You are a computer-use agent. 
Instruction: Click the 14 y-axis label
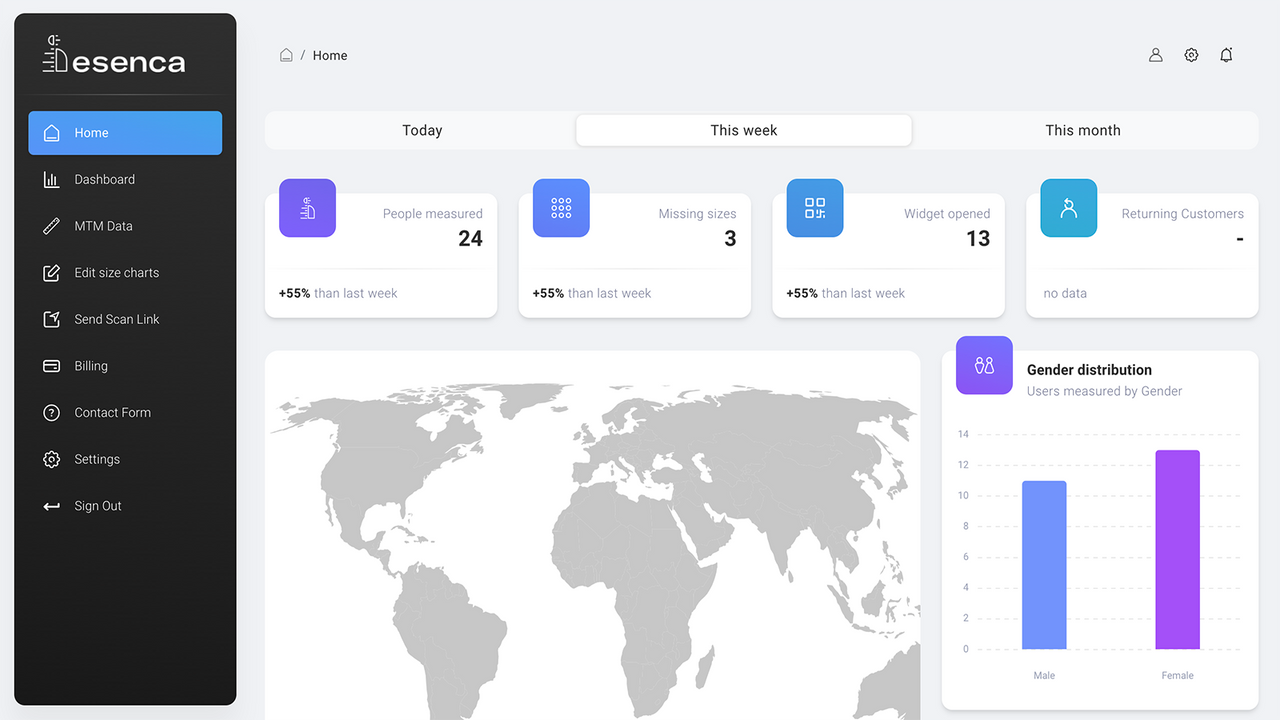(963, 435)
